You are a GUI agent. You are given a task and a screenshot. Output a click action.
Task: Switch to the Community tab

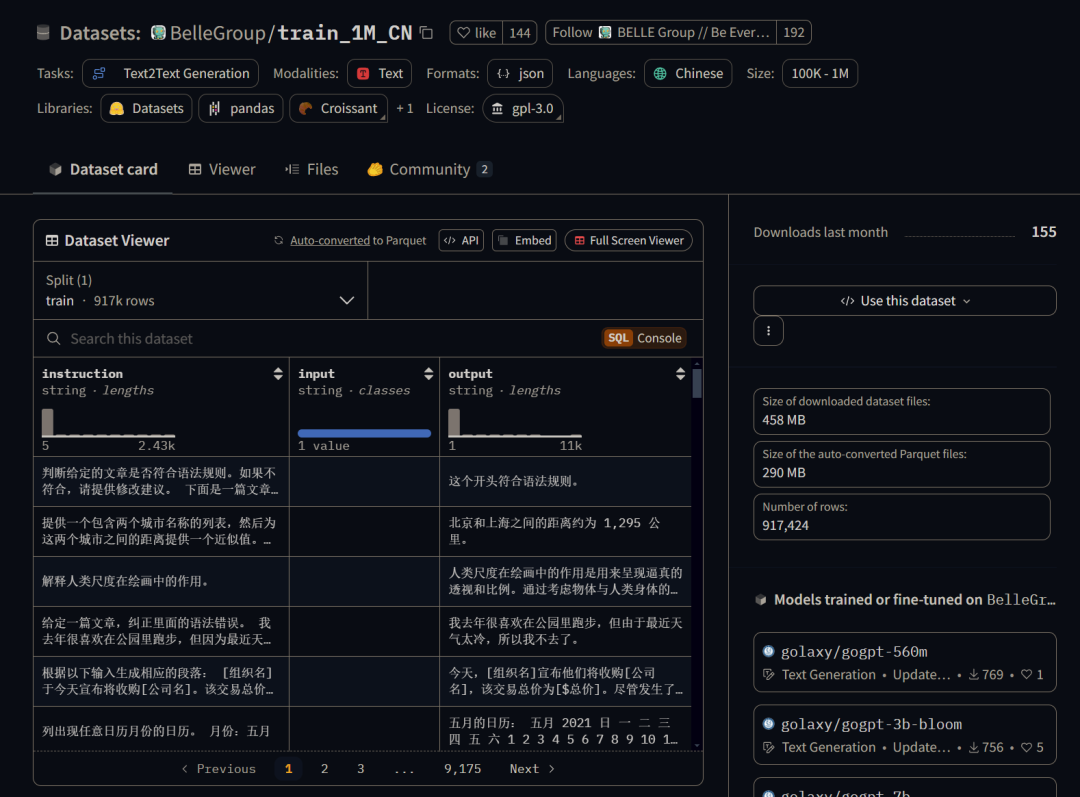429,169
